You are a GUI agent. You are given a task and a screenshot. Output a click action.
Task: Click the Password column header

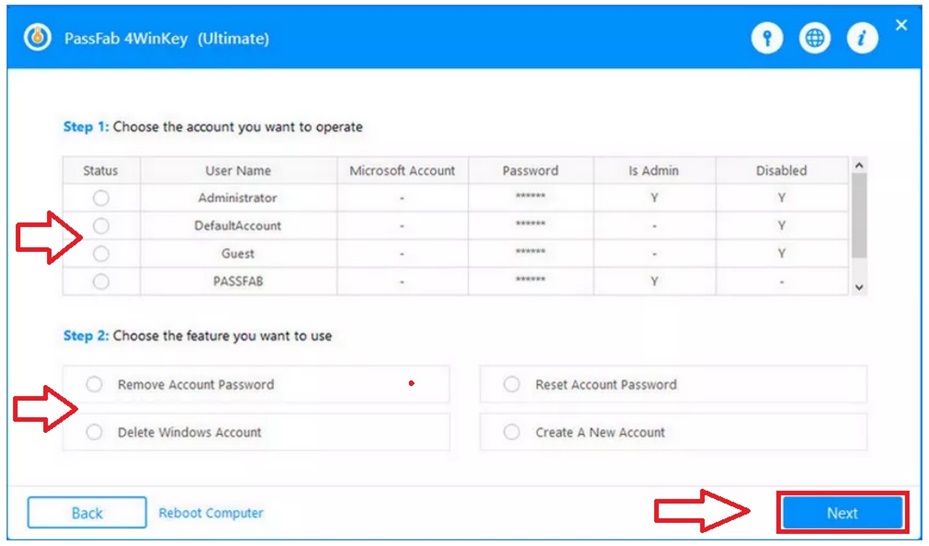tap(530, 171)
